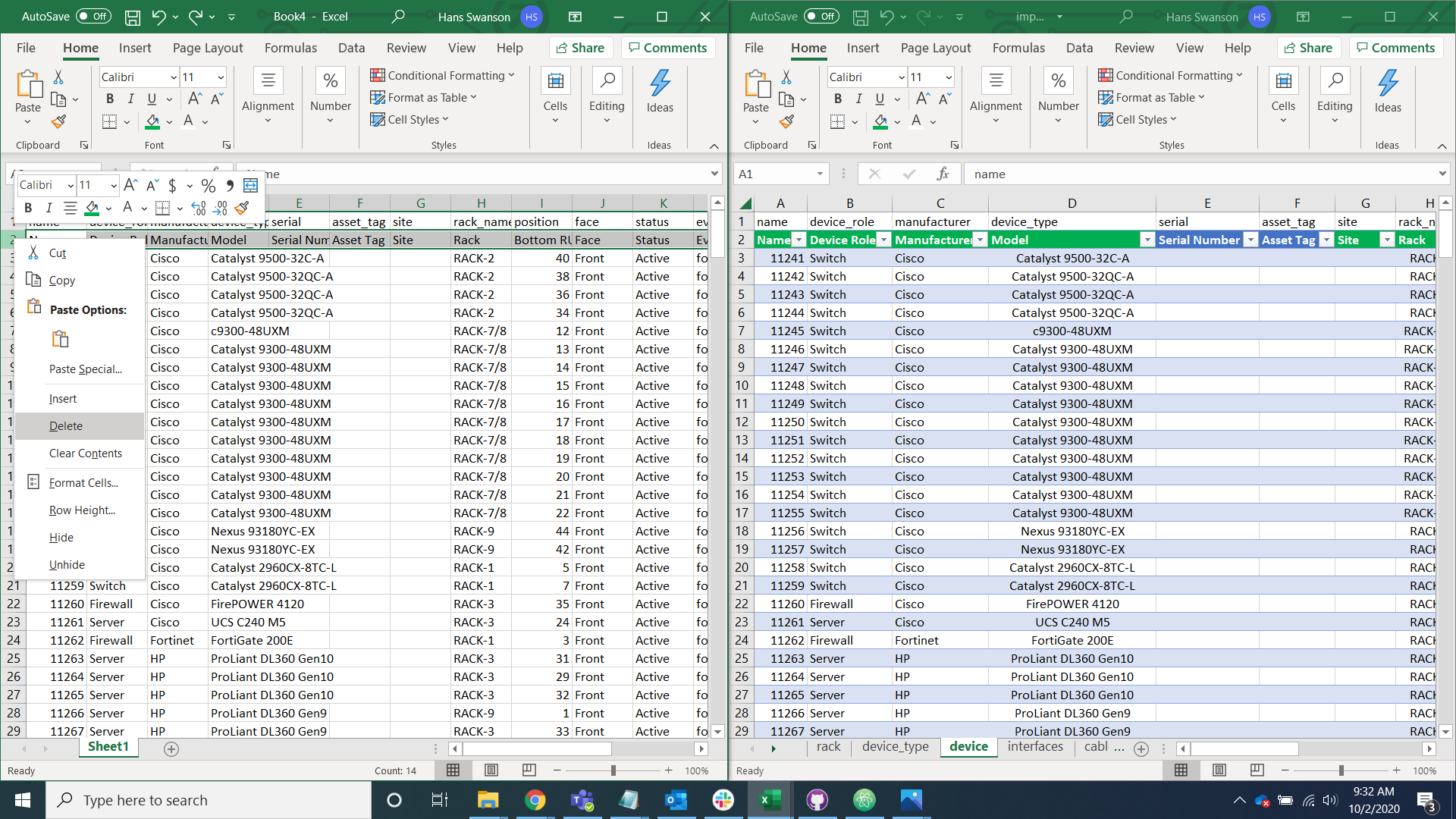Click the right window formula bar containing name
Image resolution: width=1456 pixels, height=819 pixels.
[x=1206, y=174]
